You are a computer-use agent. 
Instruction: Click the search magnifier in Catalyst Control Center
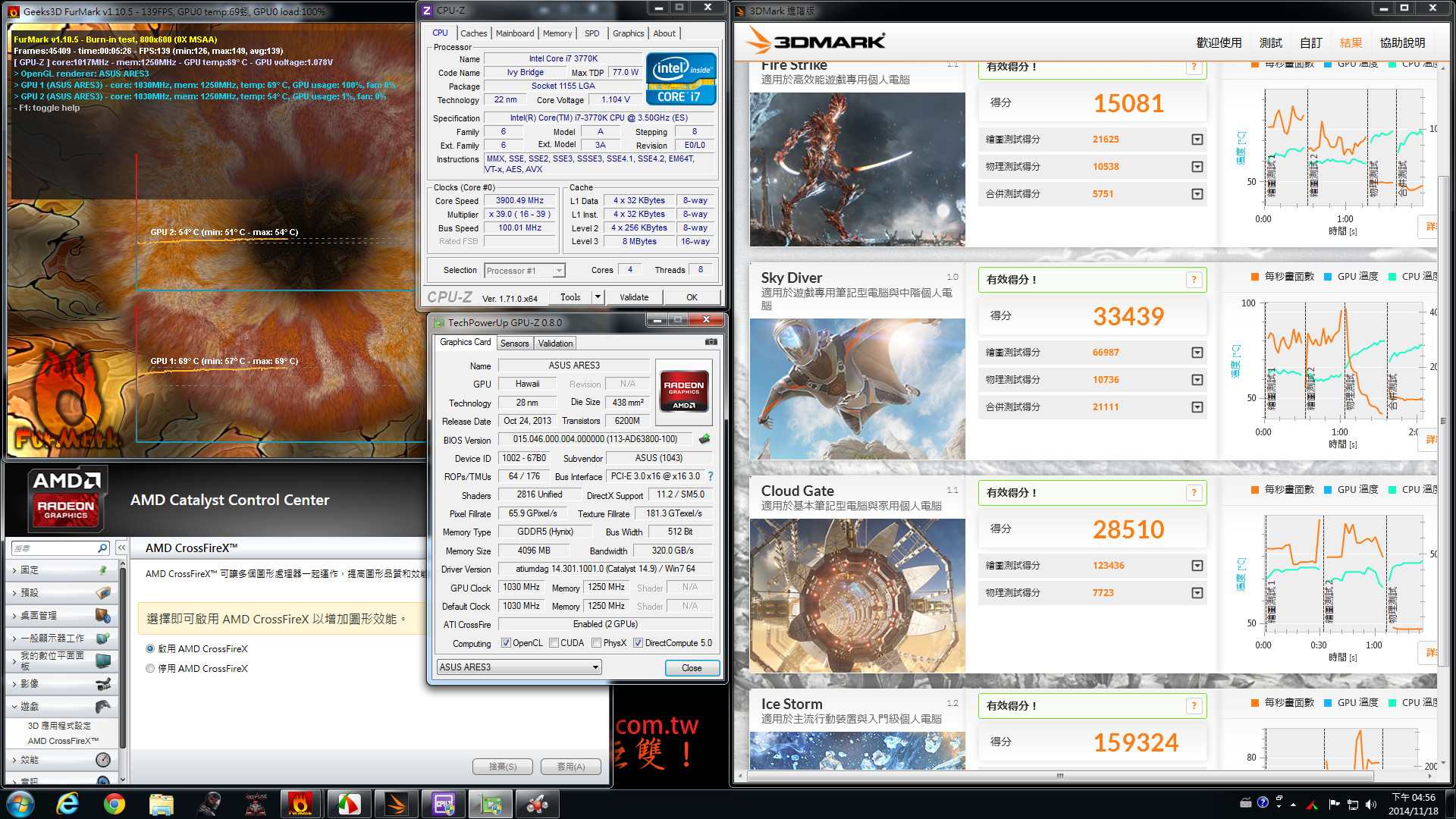click(x=102, y=548)
